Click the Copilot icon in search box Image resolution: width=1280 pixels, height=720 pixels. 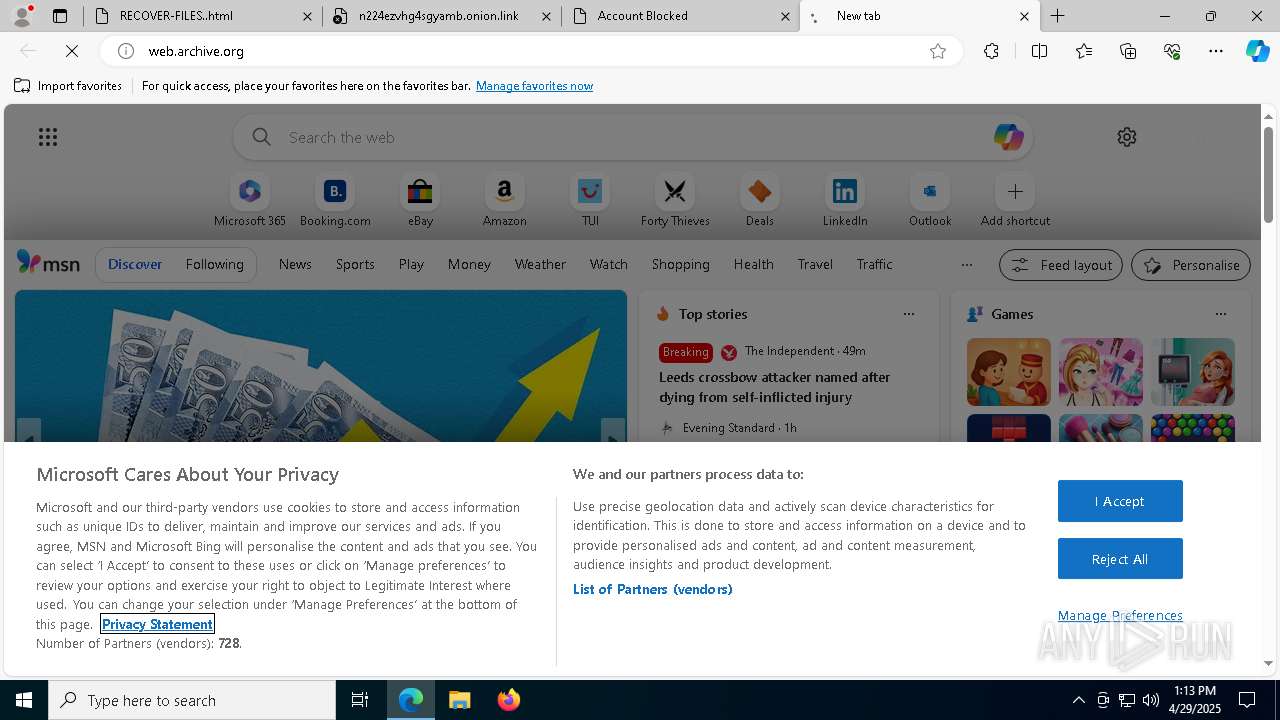[1008, 137]
